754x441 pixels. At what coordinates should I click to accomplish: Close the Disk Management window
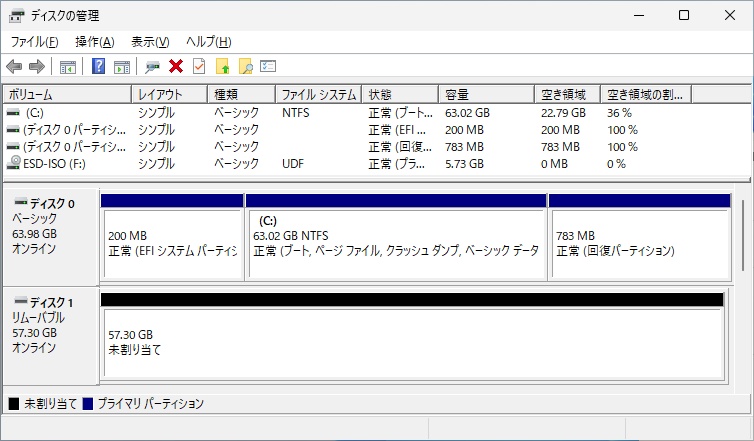tap(729, 15)
